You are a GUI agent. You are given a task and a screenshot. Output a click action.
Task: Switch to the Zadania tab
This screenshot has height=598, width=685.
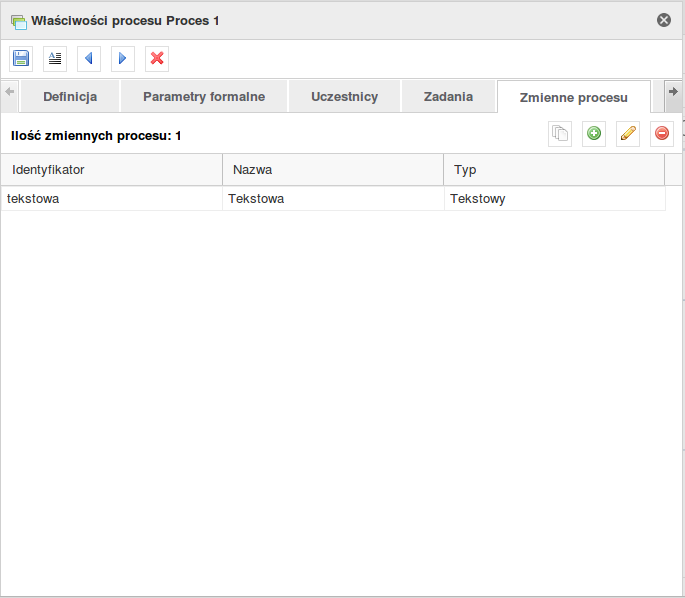448,97
